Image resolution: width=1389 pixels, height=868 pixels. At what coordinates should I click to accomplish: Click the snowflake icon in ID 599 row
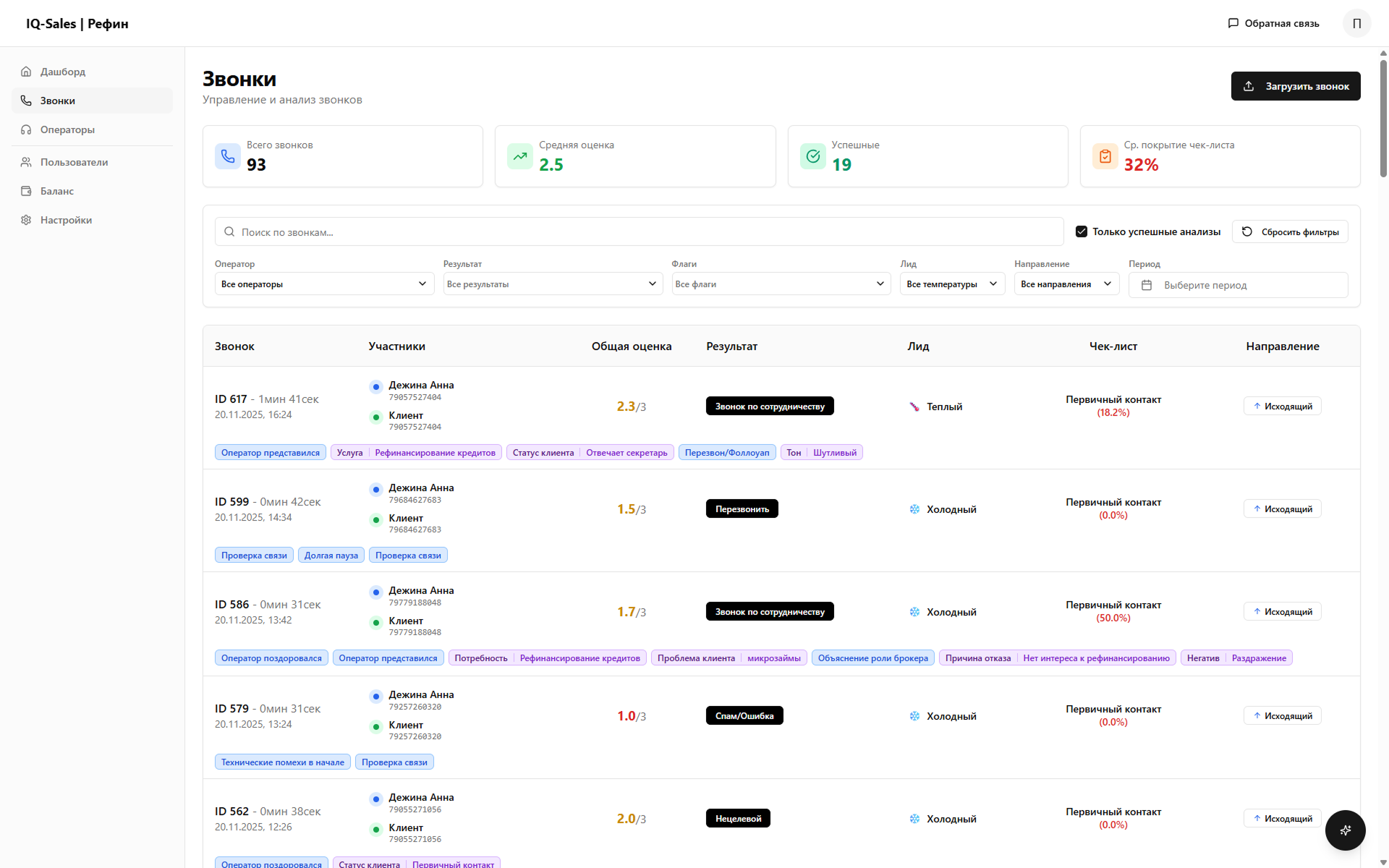914,509
